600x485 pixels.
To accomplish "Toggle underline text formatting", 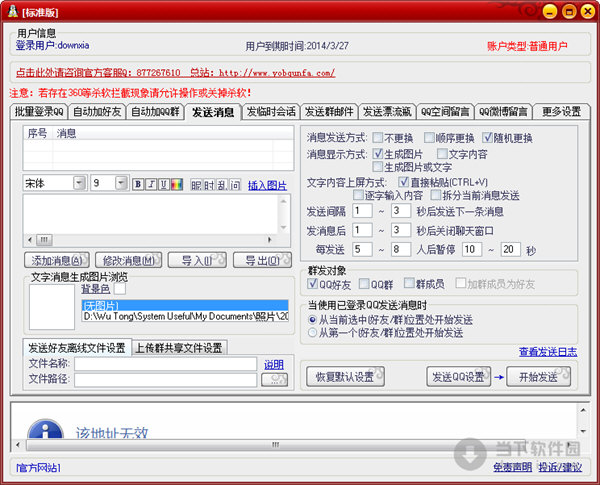I will [164, 185].
